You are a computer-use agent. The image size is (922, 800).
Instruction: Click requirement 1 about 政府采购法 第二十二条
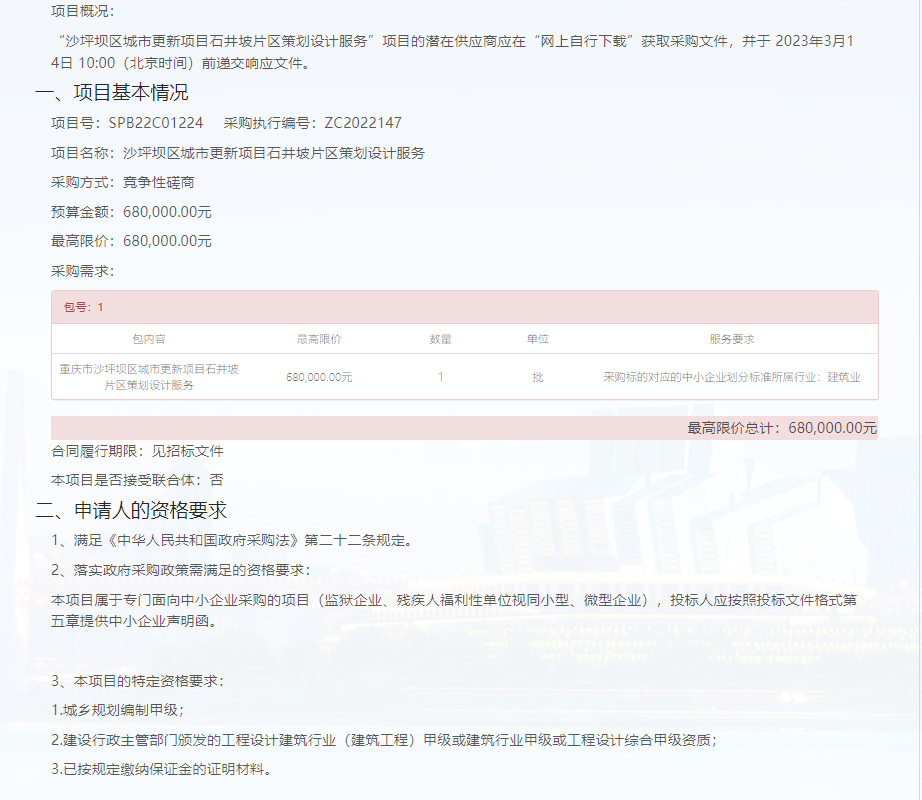click(233, 540)
